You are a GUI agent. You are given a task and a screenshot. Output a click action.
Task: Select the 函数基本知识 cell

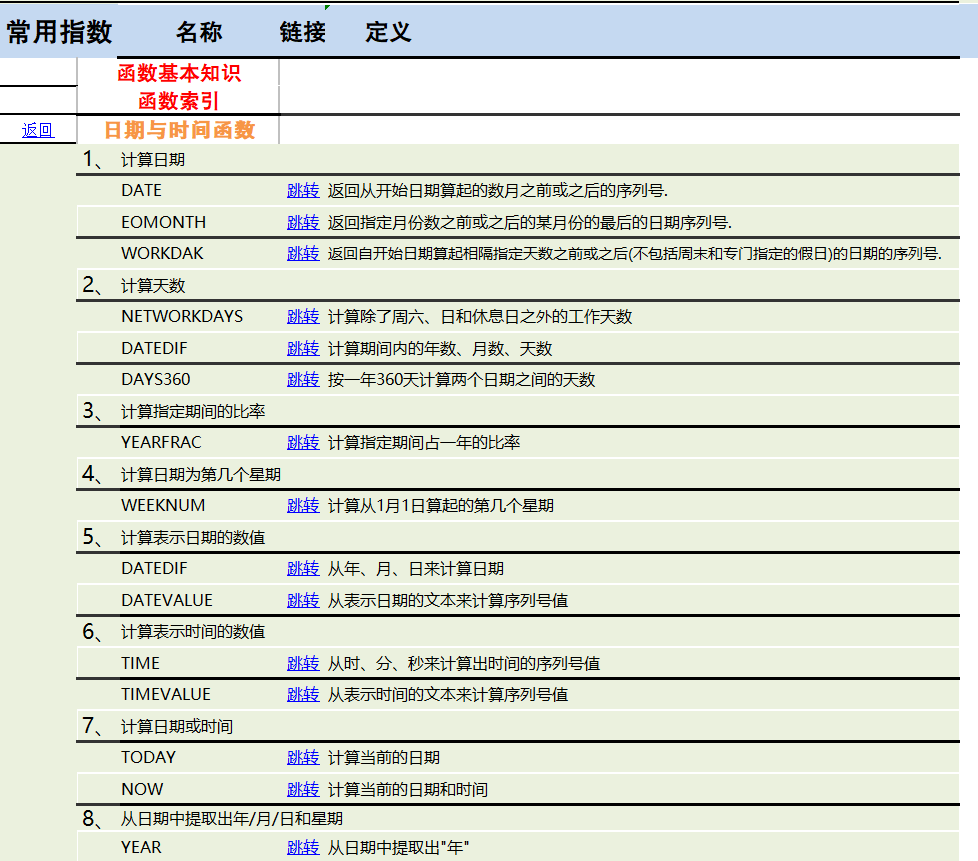(178, 73)
